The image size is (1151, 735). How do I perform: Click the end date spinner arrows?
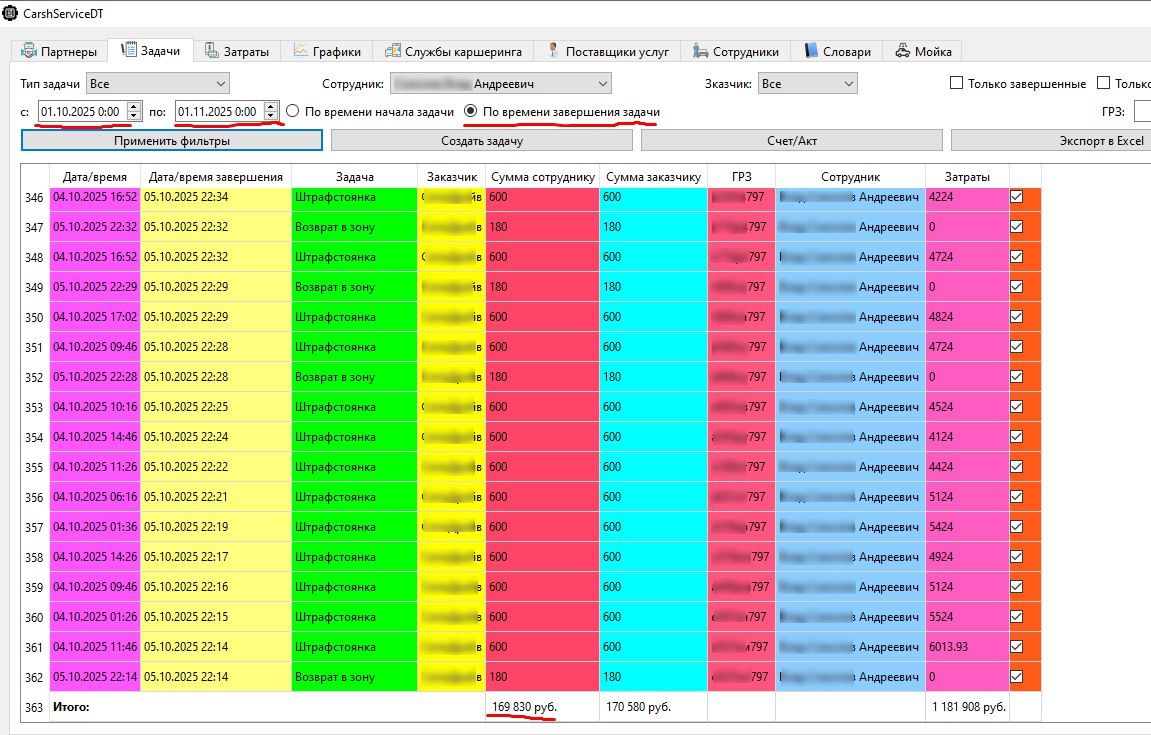[271, 112]
